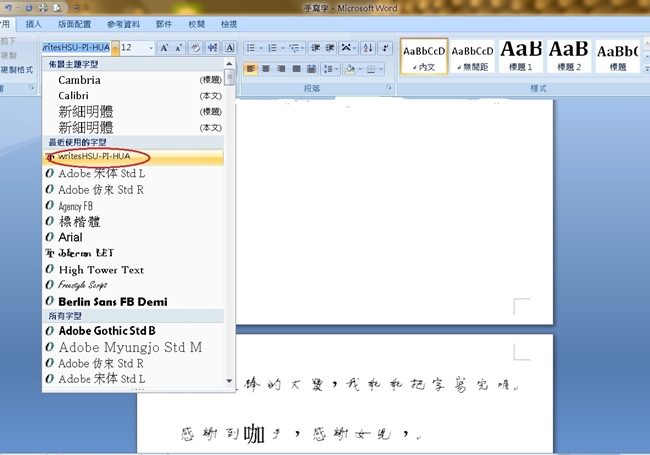Click the Asian Layout icon

pos(346,48)
